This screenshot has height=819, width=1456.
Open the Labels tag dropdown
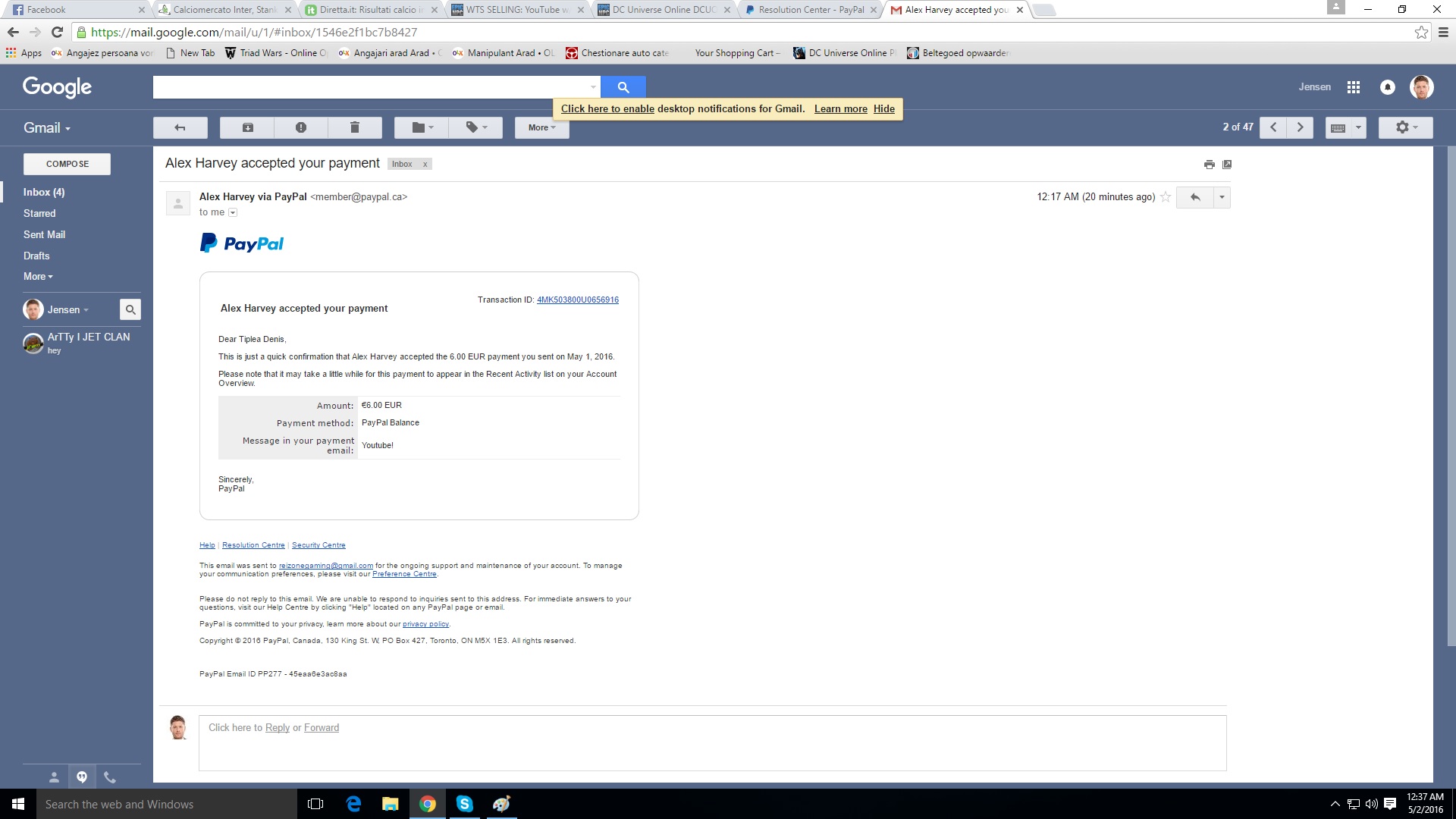475,127
